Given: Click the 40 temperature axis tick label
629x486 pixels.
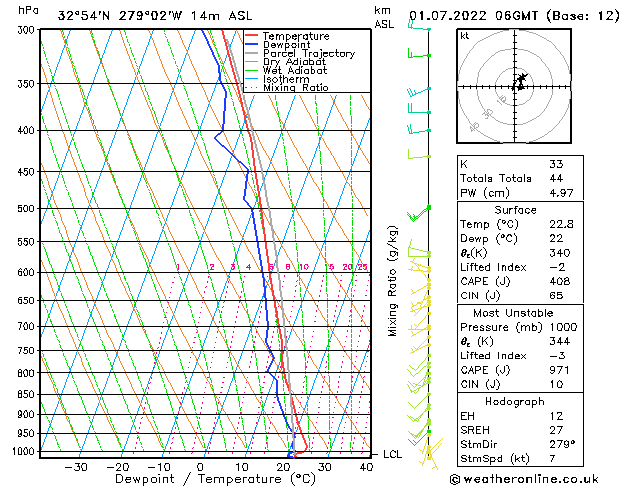Looking at the screenshot, I should 366,467.
